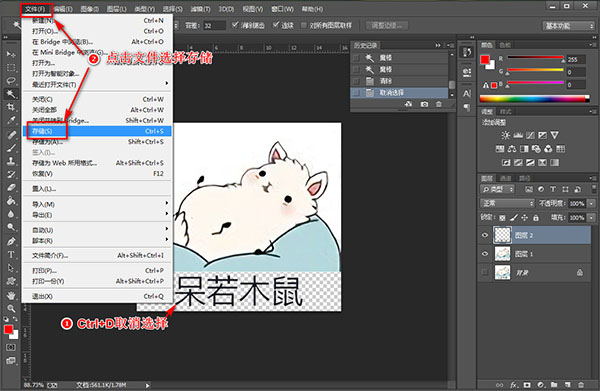Select the Hand tool
600x391 pixels.
click(x=11, y=295)
